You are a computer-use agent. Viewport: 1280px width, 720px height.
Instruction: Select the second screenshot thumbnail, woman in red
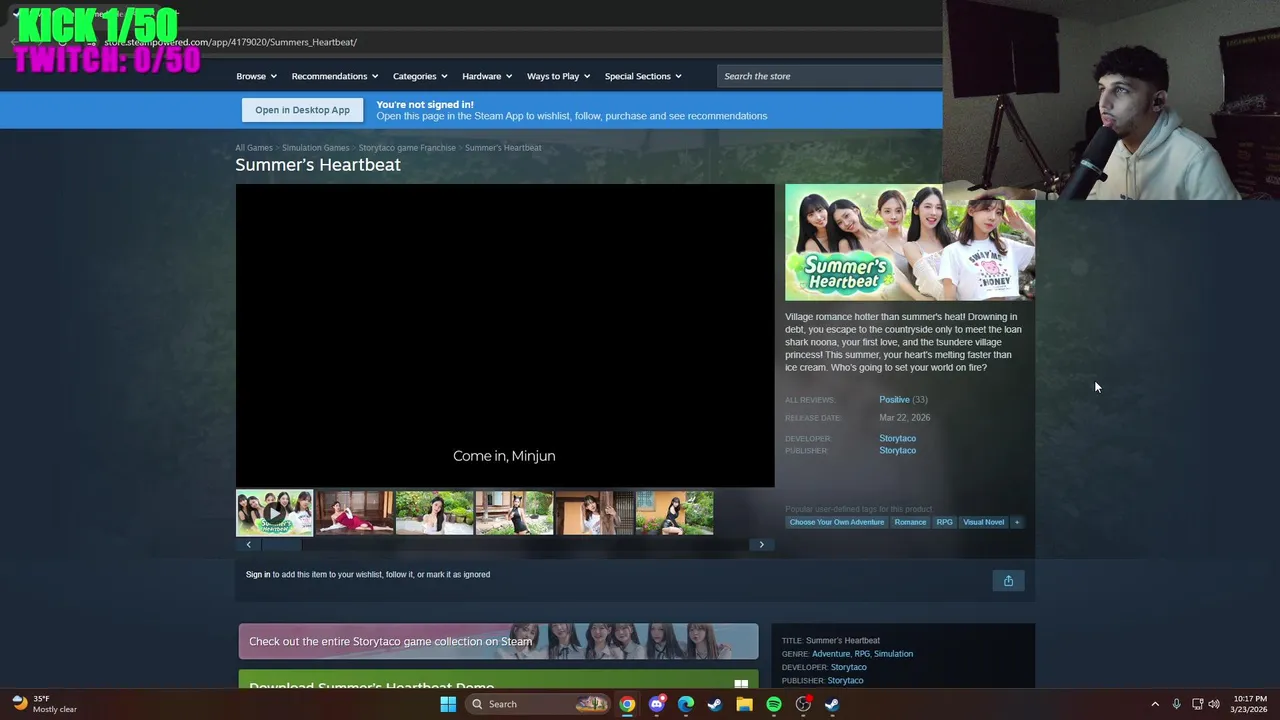click(354, 513)
